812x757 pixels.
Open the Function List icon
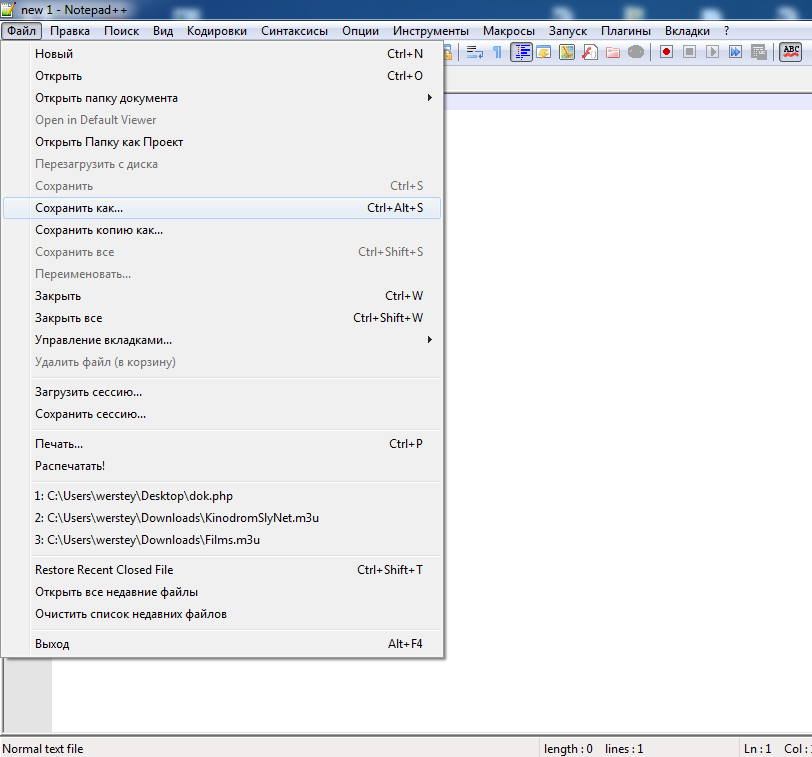(590, 52)
